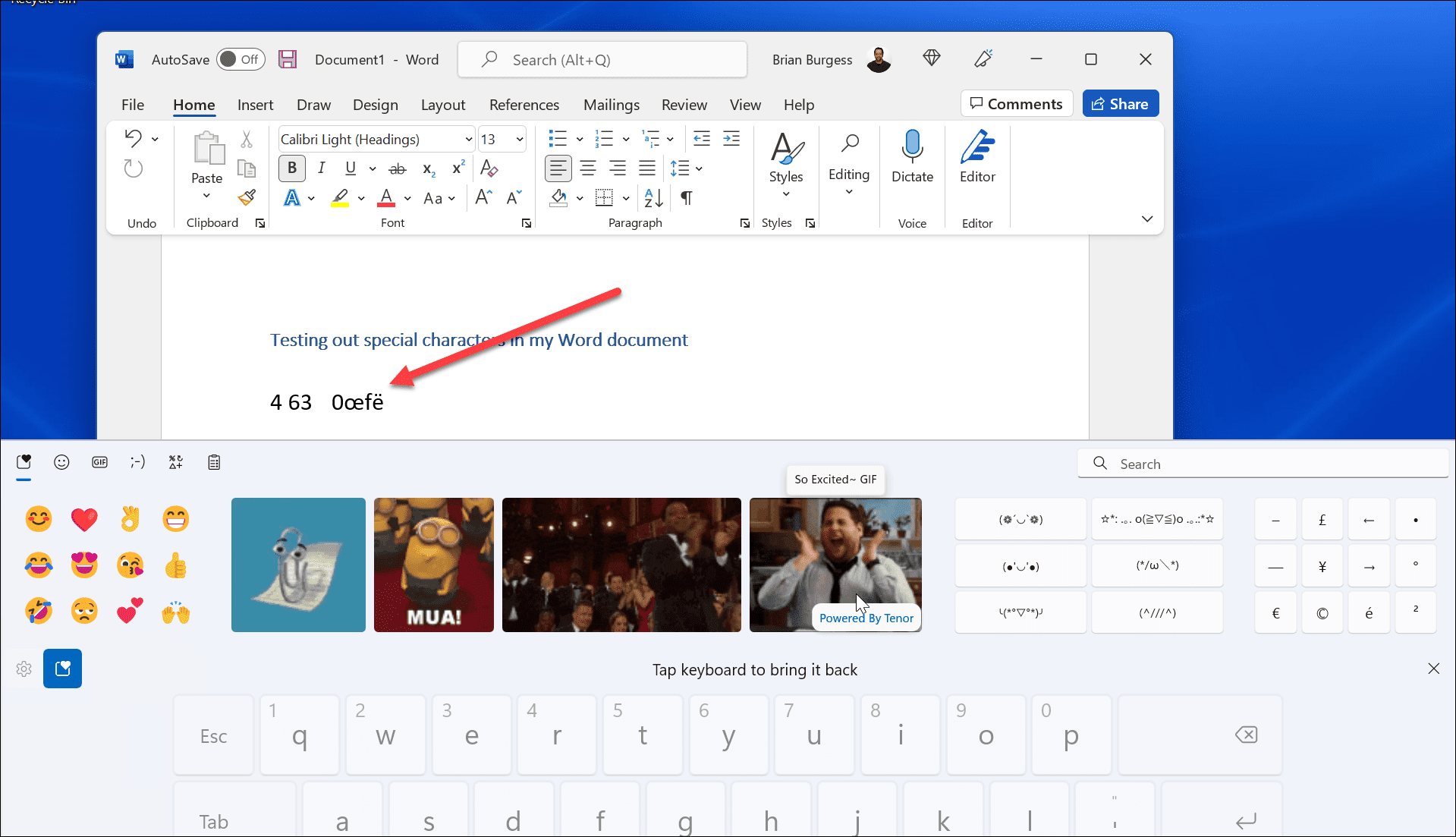Open the Comments panel
Image resolution: width=1456 pixels, height=837 pixels.
click(1016, 103)
